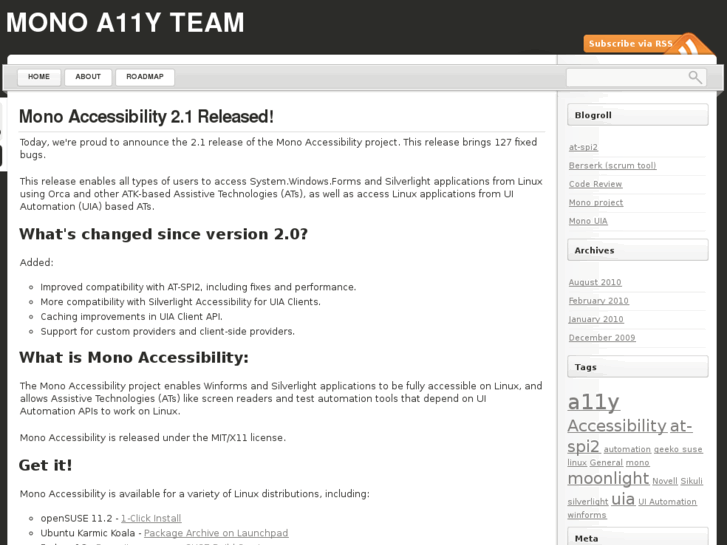Click heading "What is Mono Accessibility:"

tap(134, 358)
